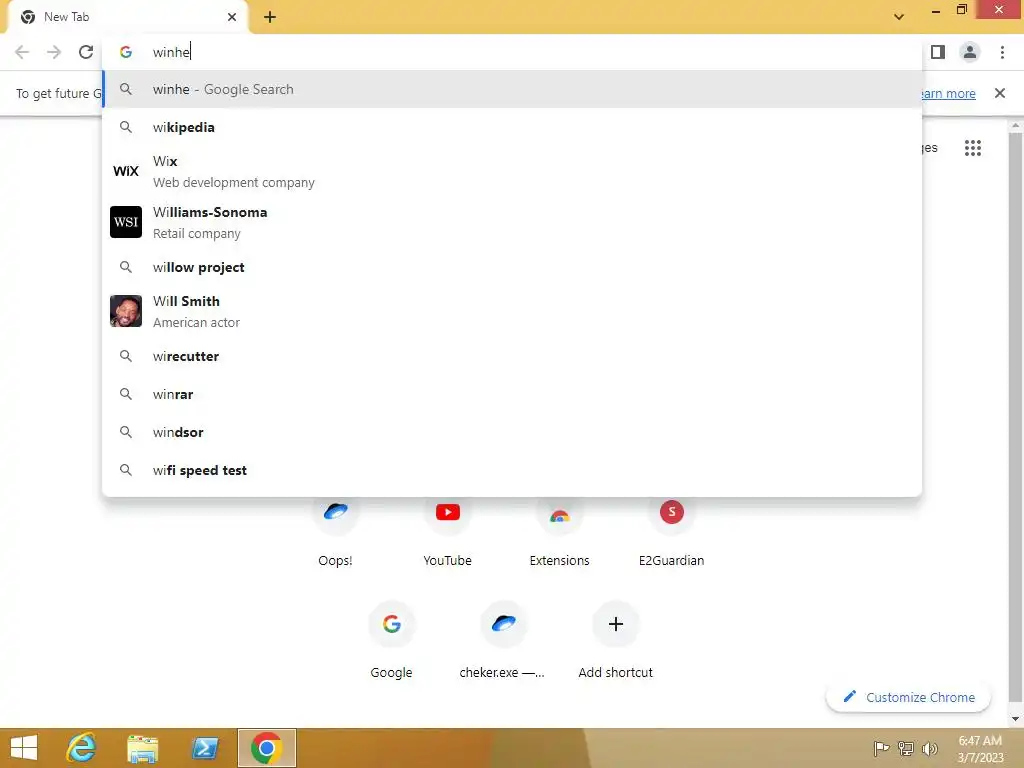Select the Will Smith suggestion
The height and width of the screenshot is (768, 1024).
point(512,312)
